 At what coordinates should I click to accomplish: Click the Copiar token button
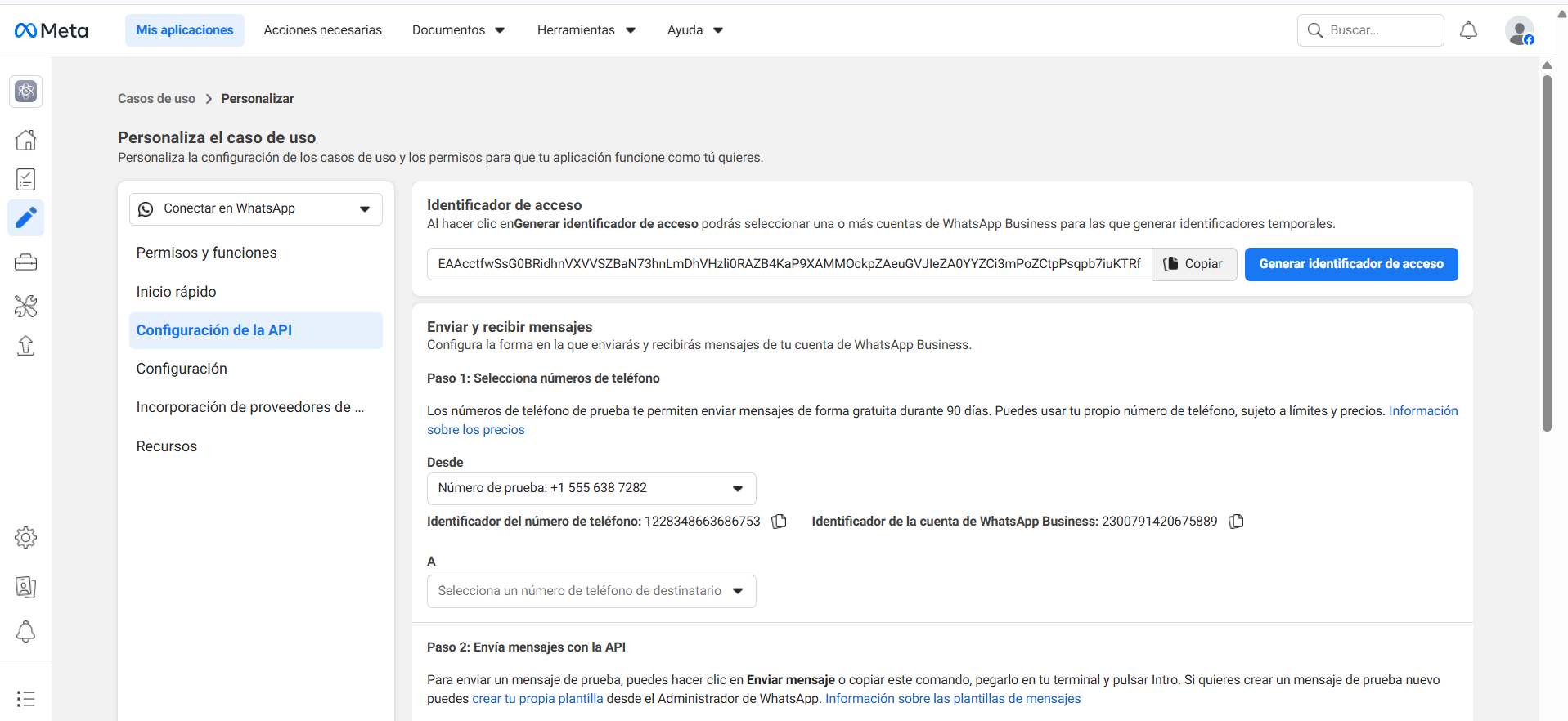click(1194, 264)
